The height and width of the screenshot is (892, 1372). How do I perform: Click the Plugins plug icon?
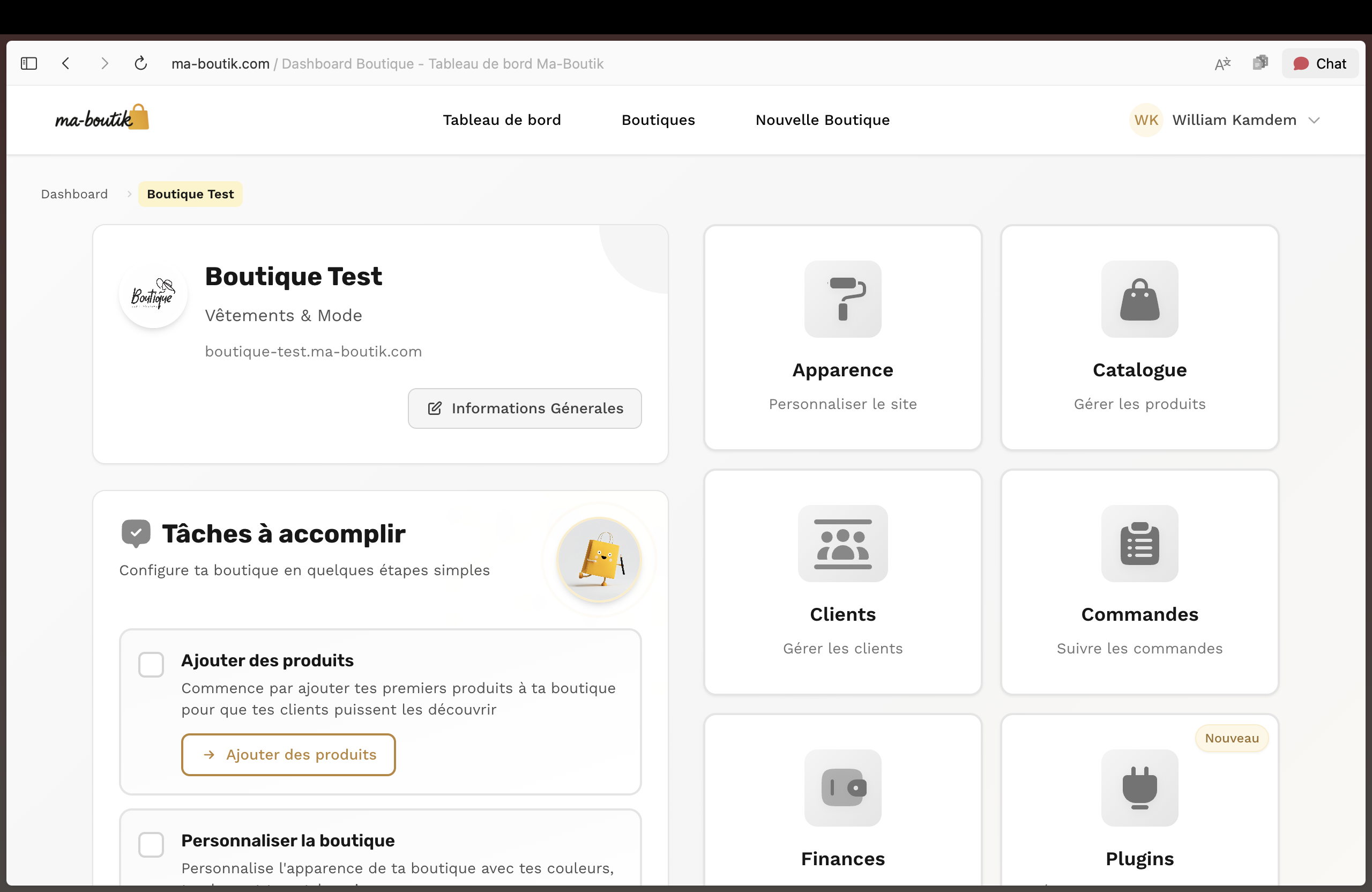[x=1139, y=787]
